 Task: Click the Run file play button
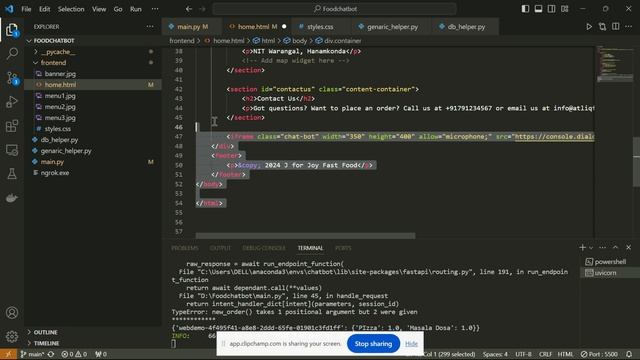pyautogui.click(x=589, y=27)
